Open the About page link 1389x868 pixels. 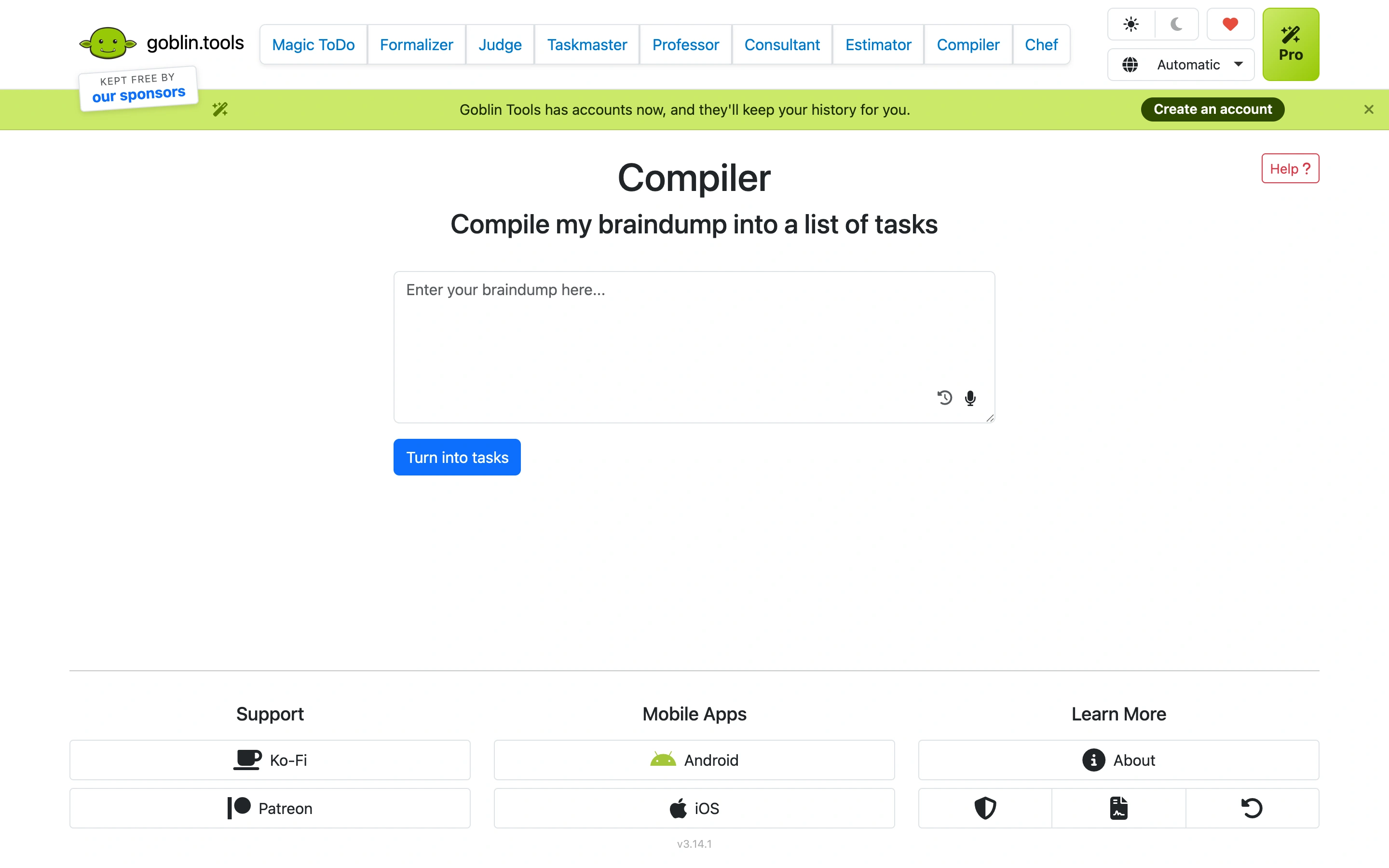1118,759
